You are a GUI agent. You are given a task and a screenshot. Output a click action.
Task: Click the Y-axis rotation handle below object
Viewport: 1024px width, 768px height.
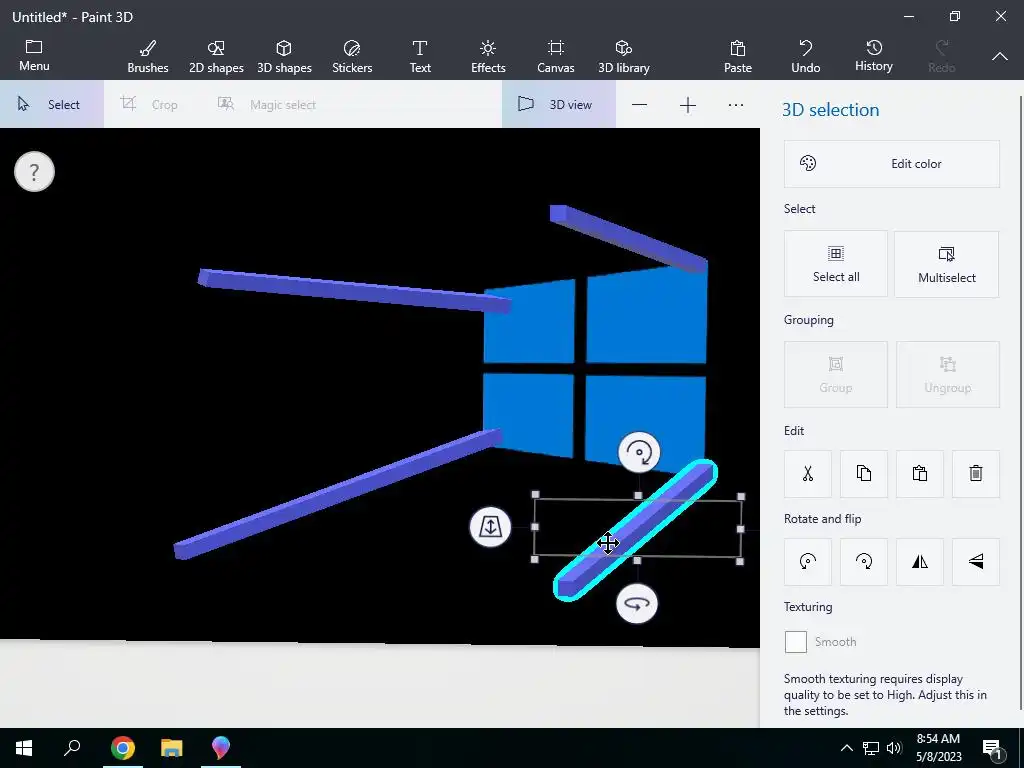tap(637, 603)
